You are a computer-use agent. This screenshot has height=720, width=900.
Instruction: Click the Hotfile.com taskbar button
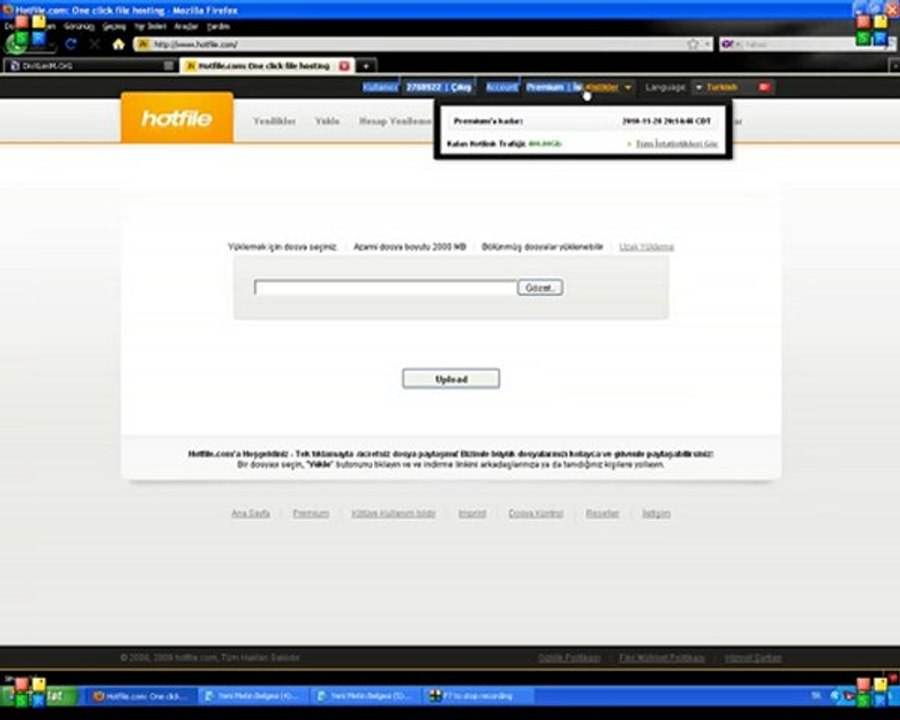point(141,696)
